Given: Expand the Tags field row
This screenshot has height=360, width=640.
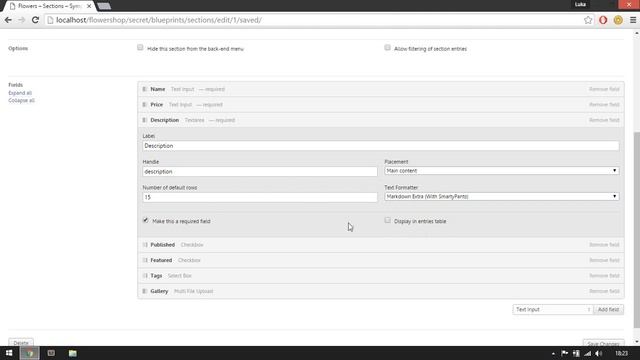Looking at the screenshot, I should pyautogui.click(x=380, y=276).
